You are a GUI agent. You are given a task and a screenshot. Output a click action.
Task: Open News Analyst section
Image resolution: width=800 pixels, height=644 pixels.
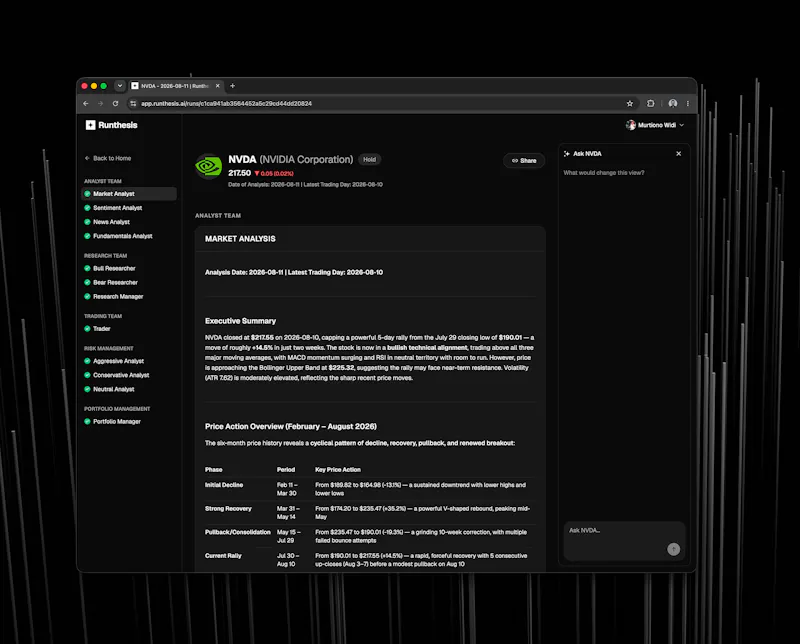107,222
